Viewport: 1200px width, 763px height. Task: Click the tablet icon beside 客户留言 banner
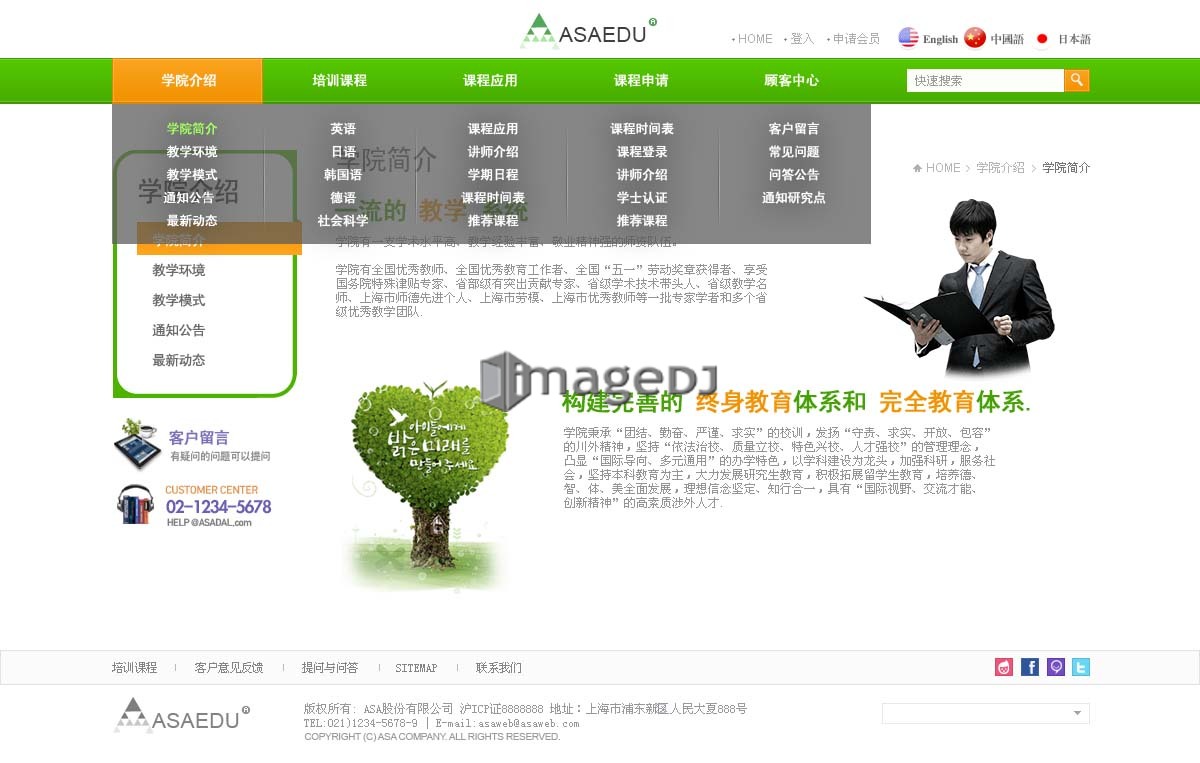point(137,444)
